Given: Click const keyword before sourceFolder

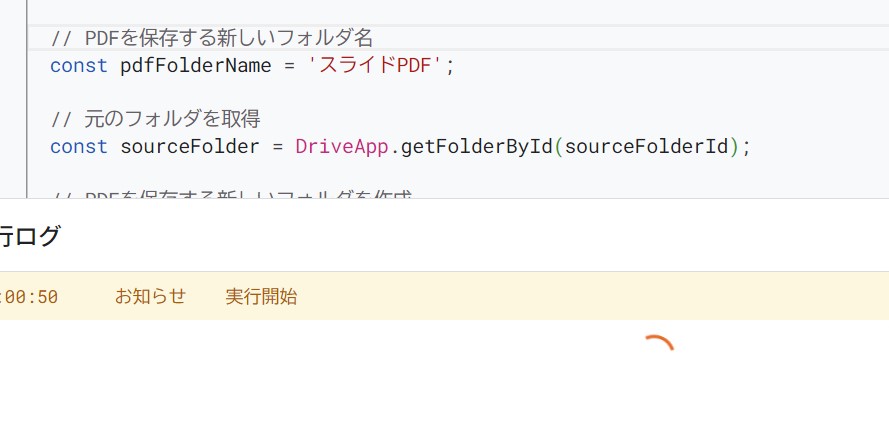Looking at the screenshot, I should point(79,147).
